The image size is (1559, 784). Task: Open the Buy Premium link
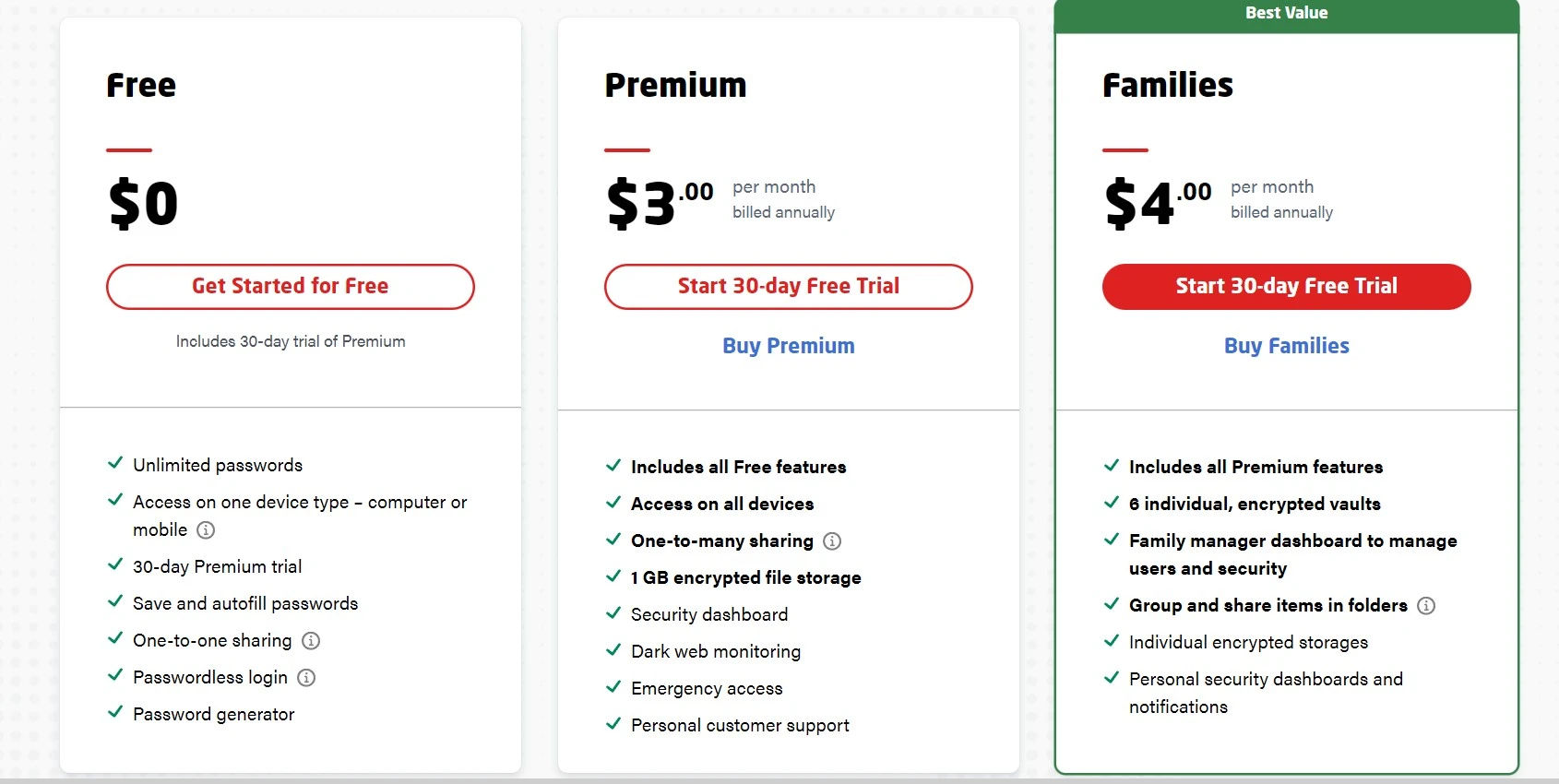pyautogui.click(x=789, y=346)
